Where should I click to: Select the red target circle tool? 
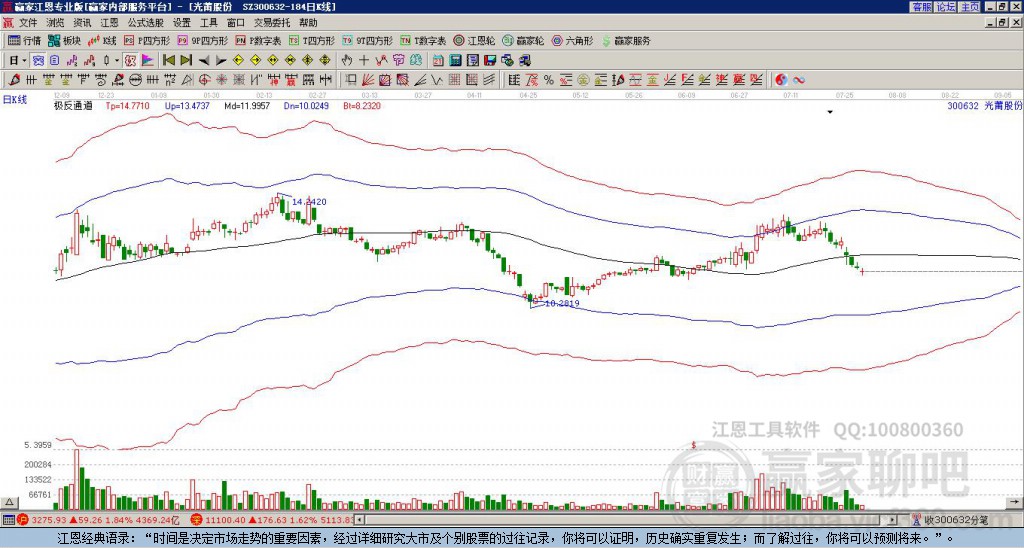coord(204,80)
